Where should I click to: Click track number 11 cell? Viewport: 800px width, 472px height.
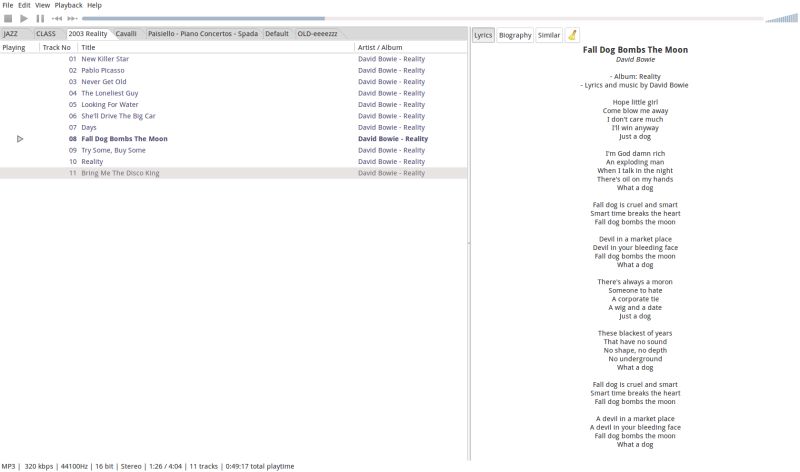pos(72,173)
